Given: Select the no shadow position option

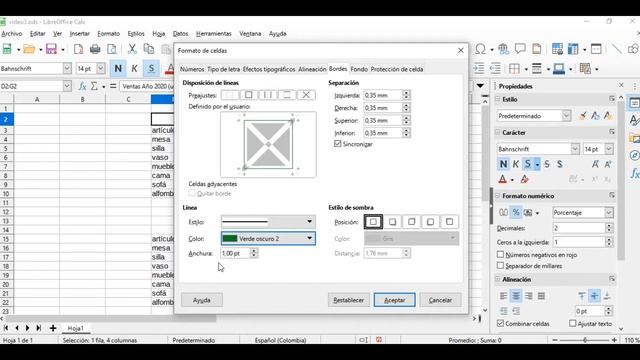Looking at the screenshot, I should (x=373, y=222).
